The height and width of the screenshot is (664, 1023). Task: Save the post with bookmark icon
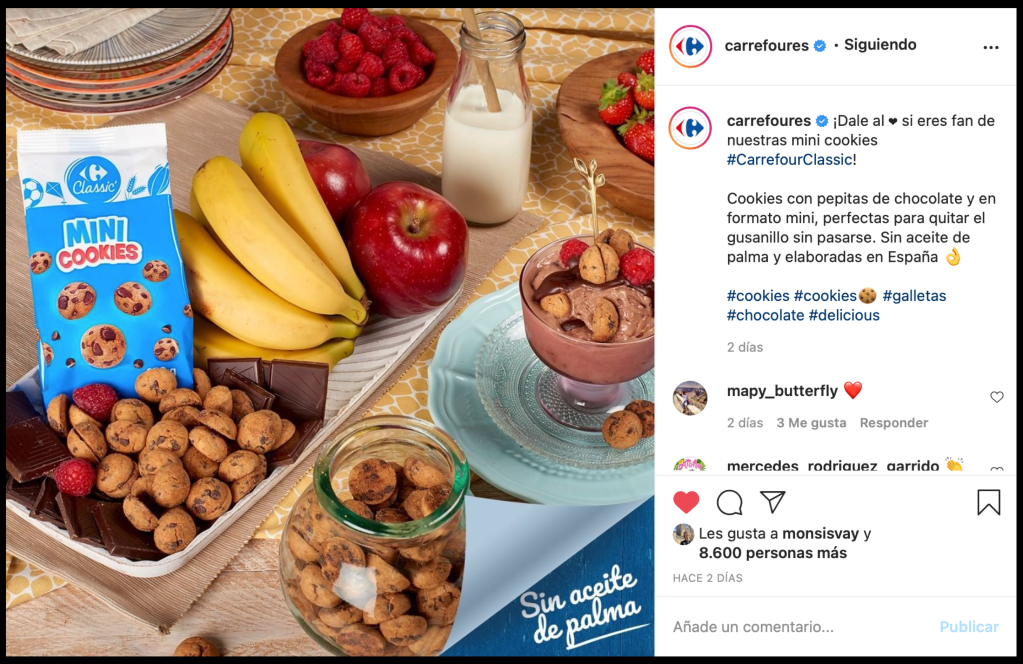click(988, 502)
